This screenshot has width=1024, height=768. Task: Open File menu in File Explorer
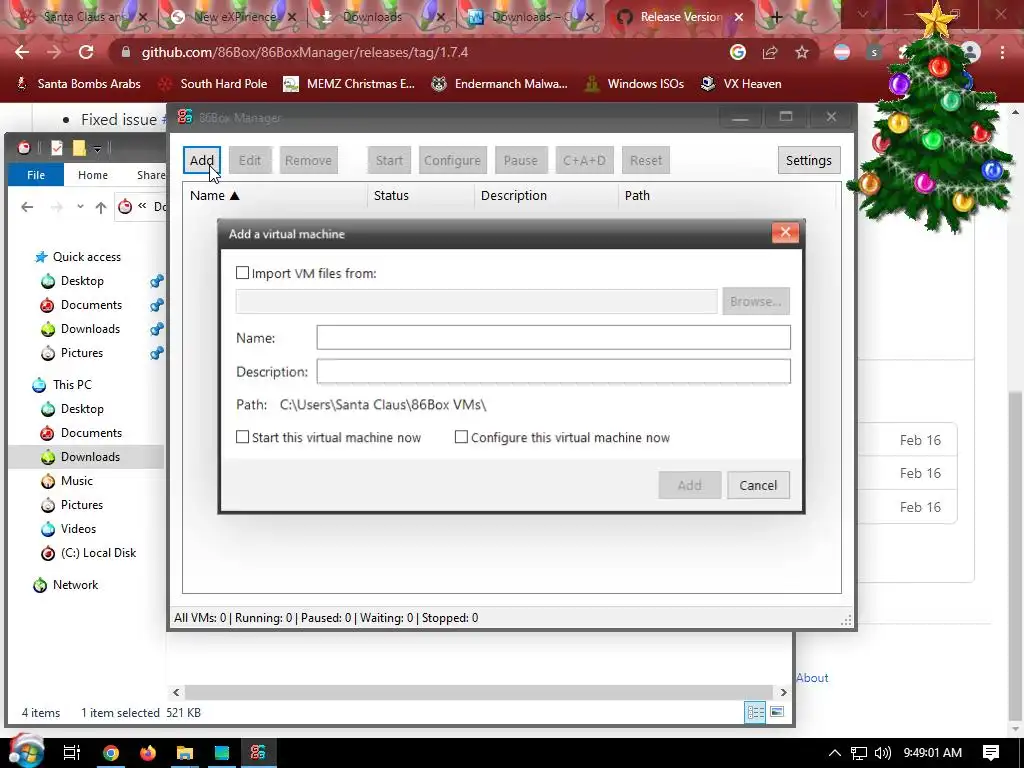[x=36, y=175]
